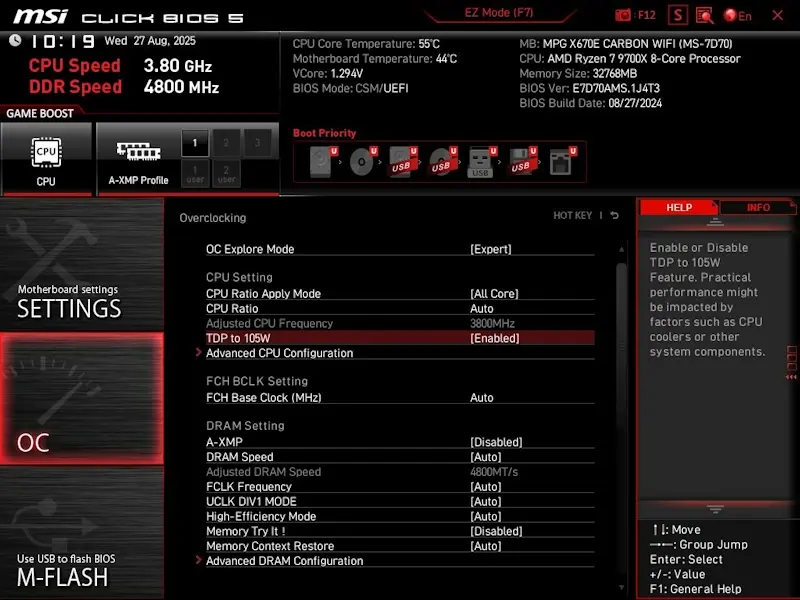Viewport: 800px width, 600px height.
Task: Click the DRAM Setting section heading
Action: click(245, 426)
